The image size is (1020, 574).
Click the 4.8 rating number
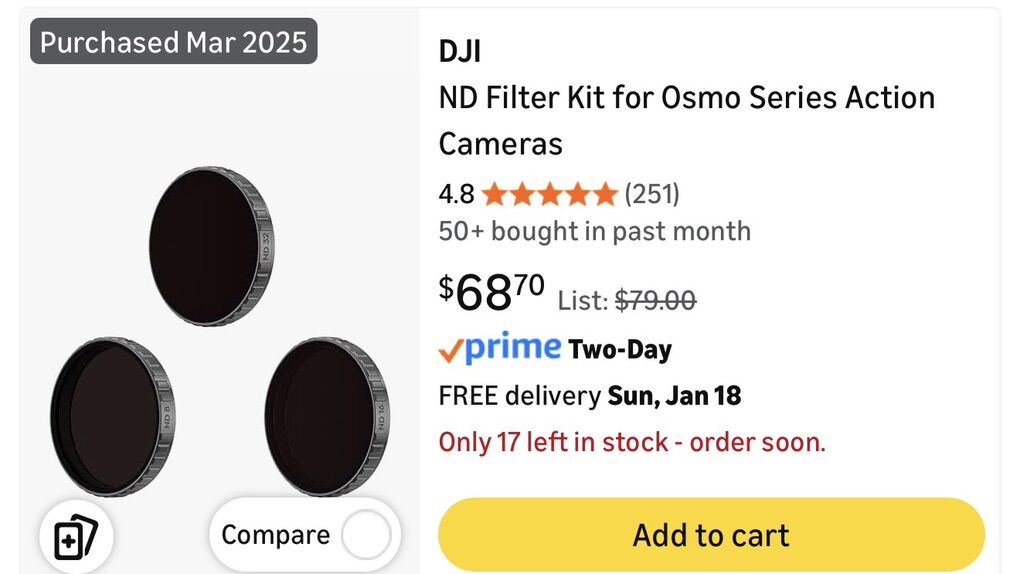click(456, 193)
